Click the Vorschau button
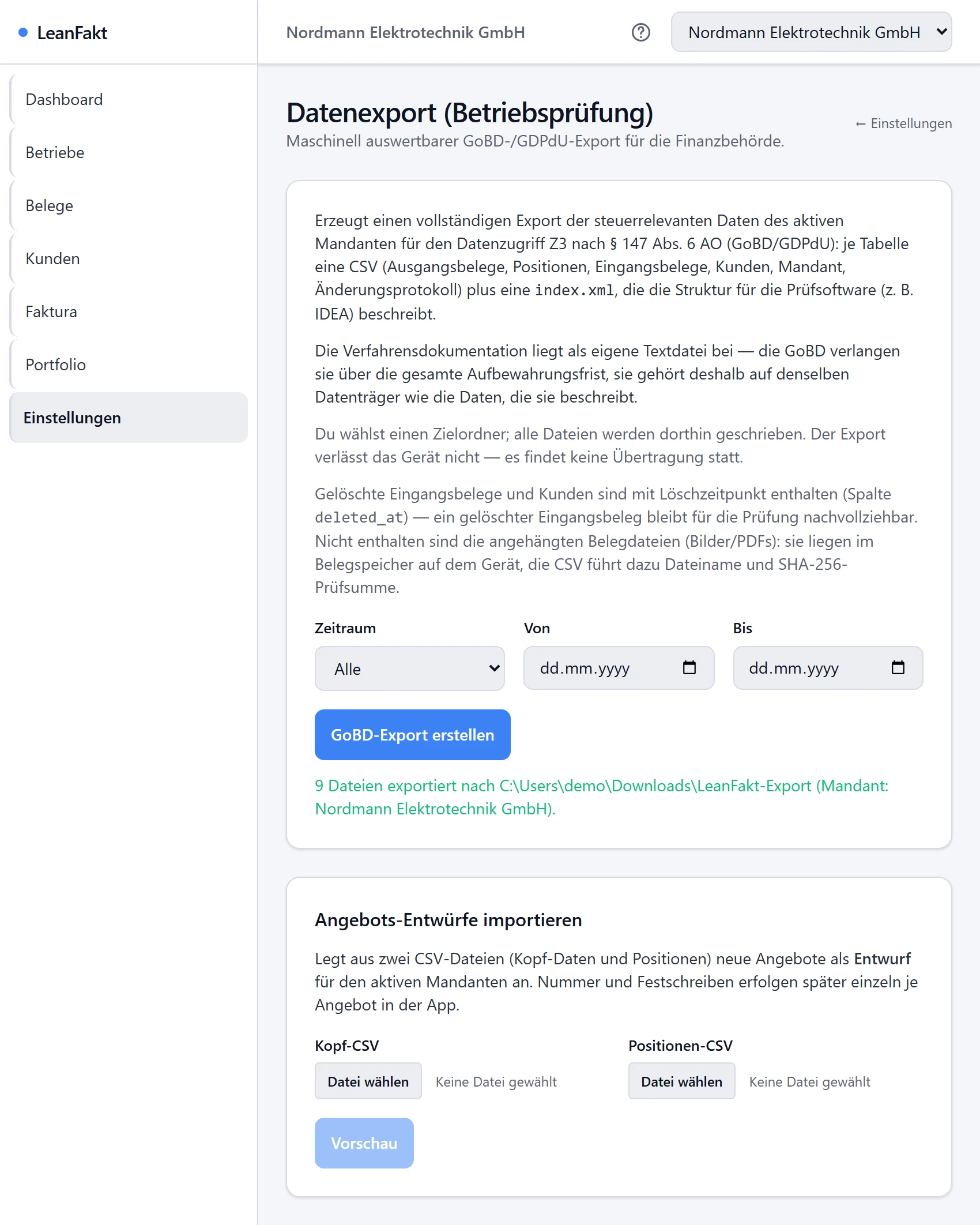This screenshot has height=1225, width=980. pyautogui.click(x=364, y=1143)
